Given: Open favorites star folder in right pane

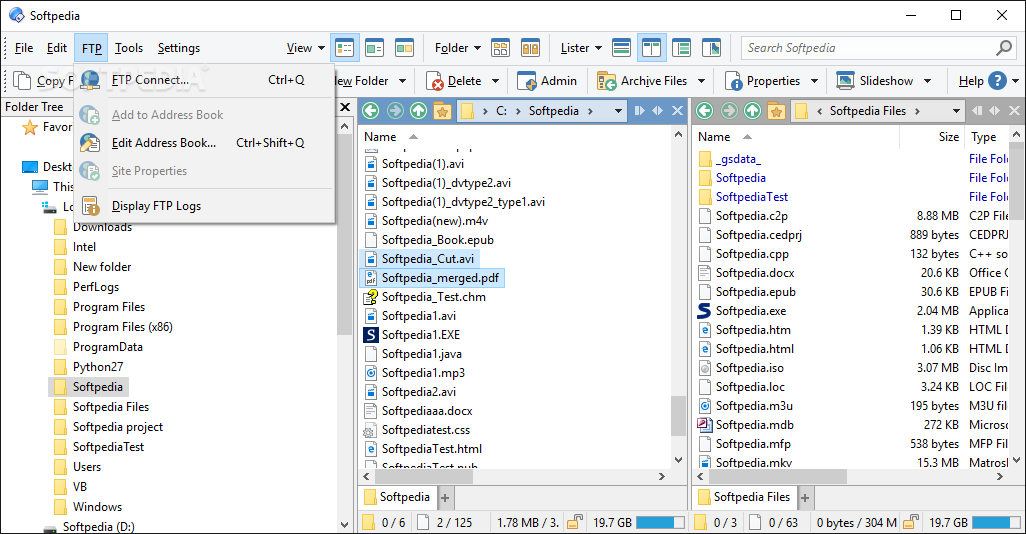Looking at the screenshot, I should (x=776, y=111).
